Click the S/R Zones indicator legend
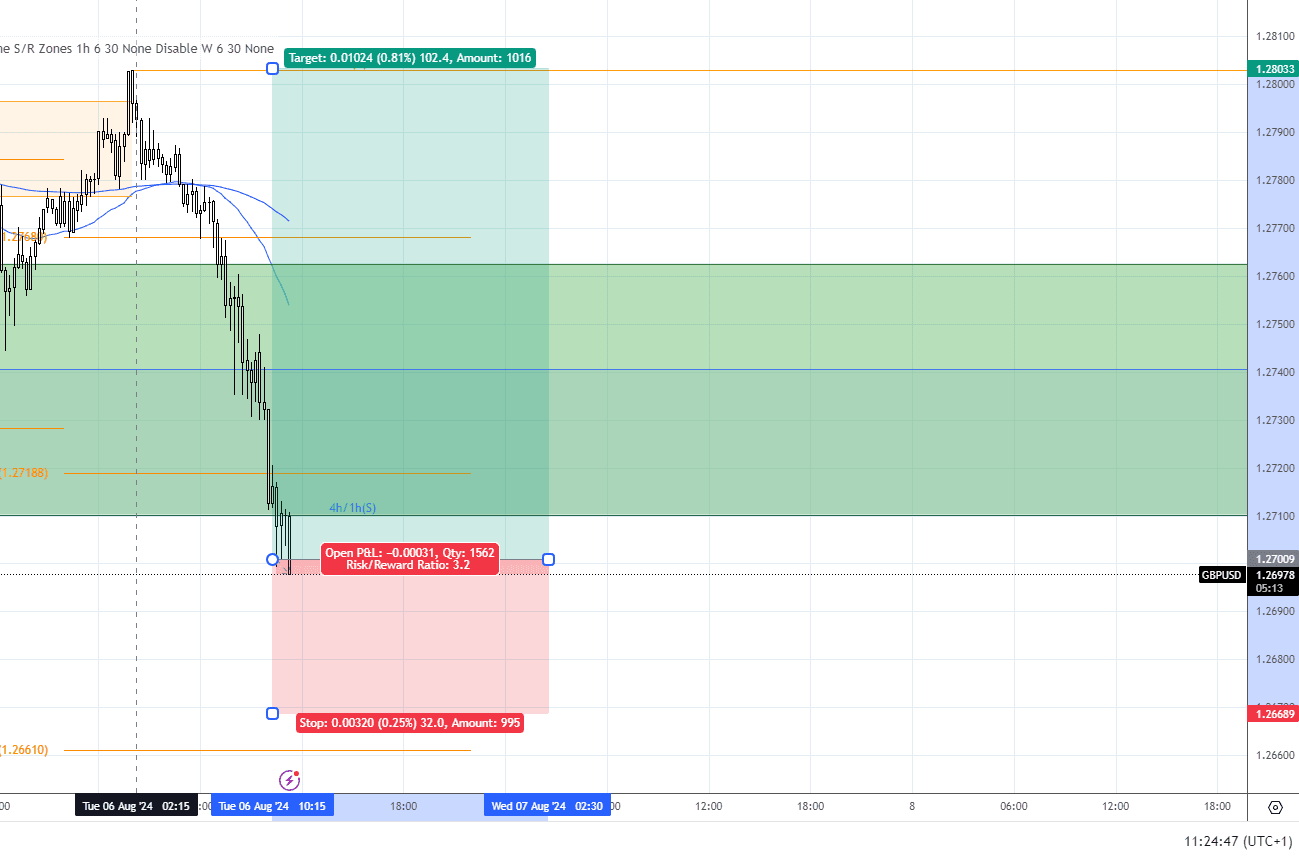The height and width of the screenshot is (859, 1299). (137, 48)
